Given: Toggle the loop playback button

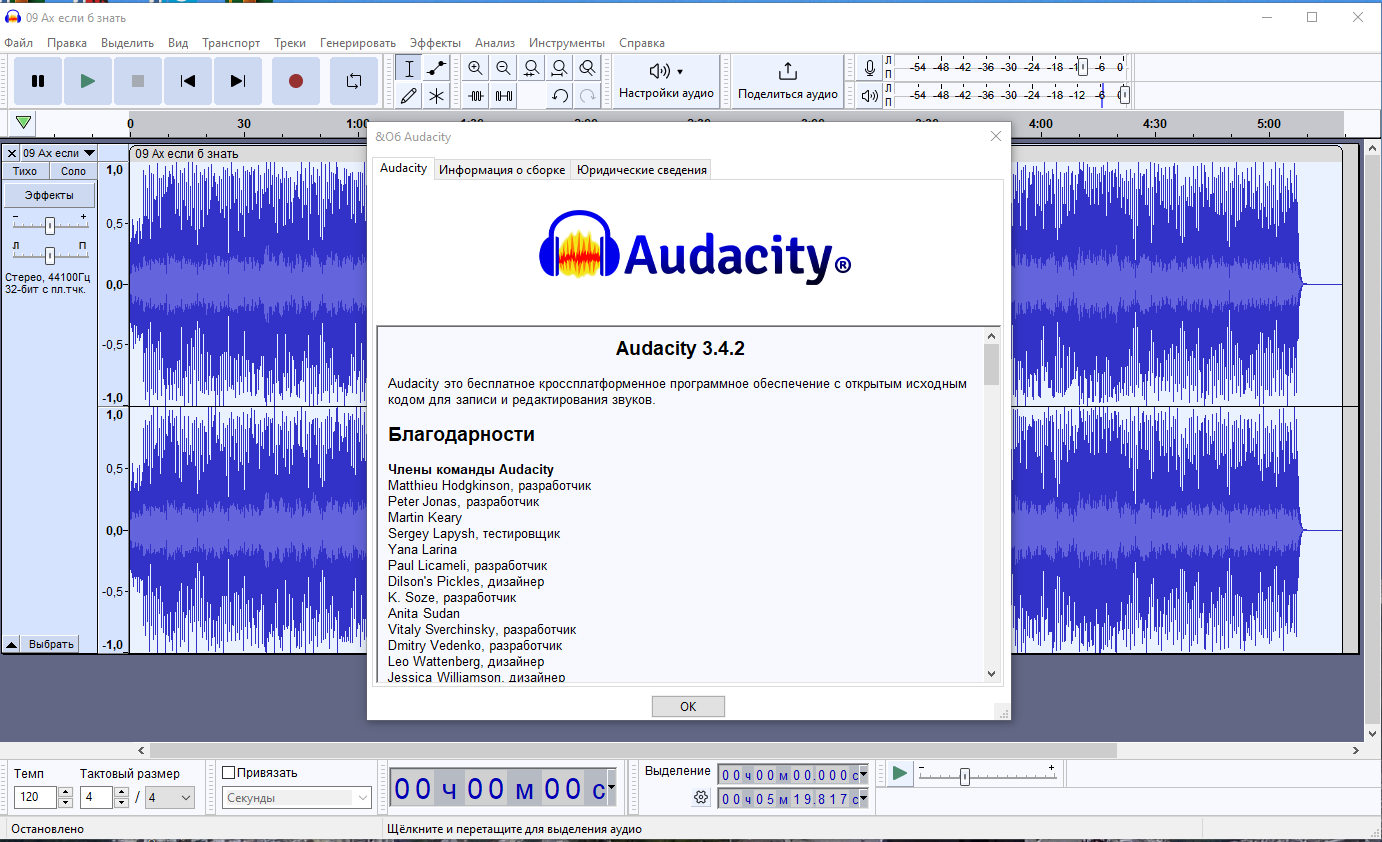Looking at the screenshot, I should 354,81.
